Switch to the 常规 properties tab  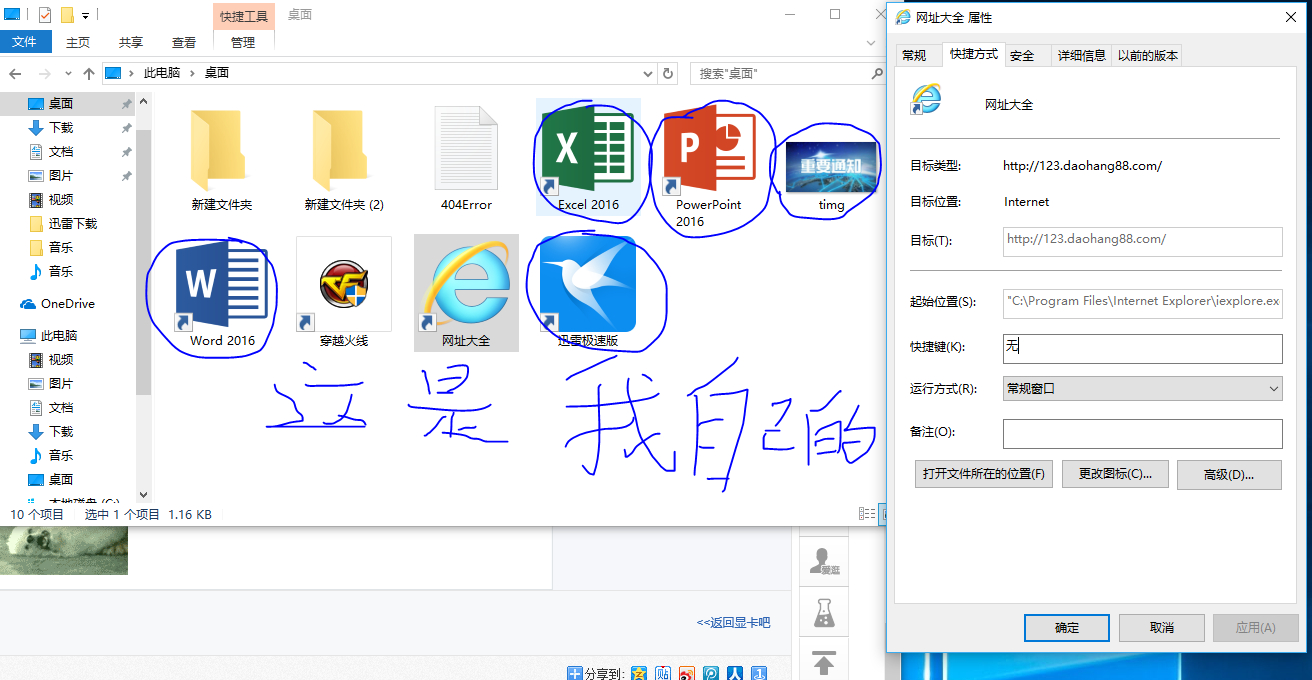[x=914, y=55]
